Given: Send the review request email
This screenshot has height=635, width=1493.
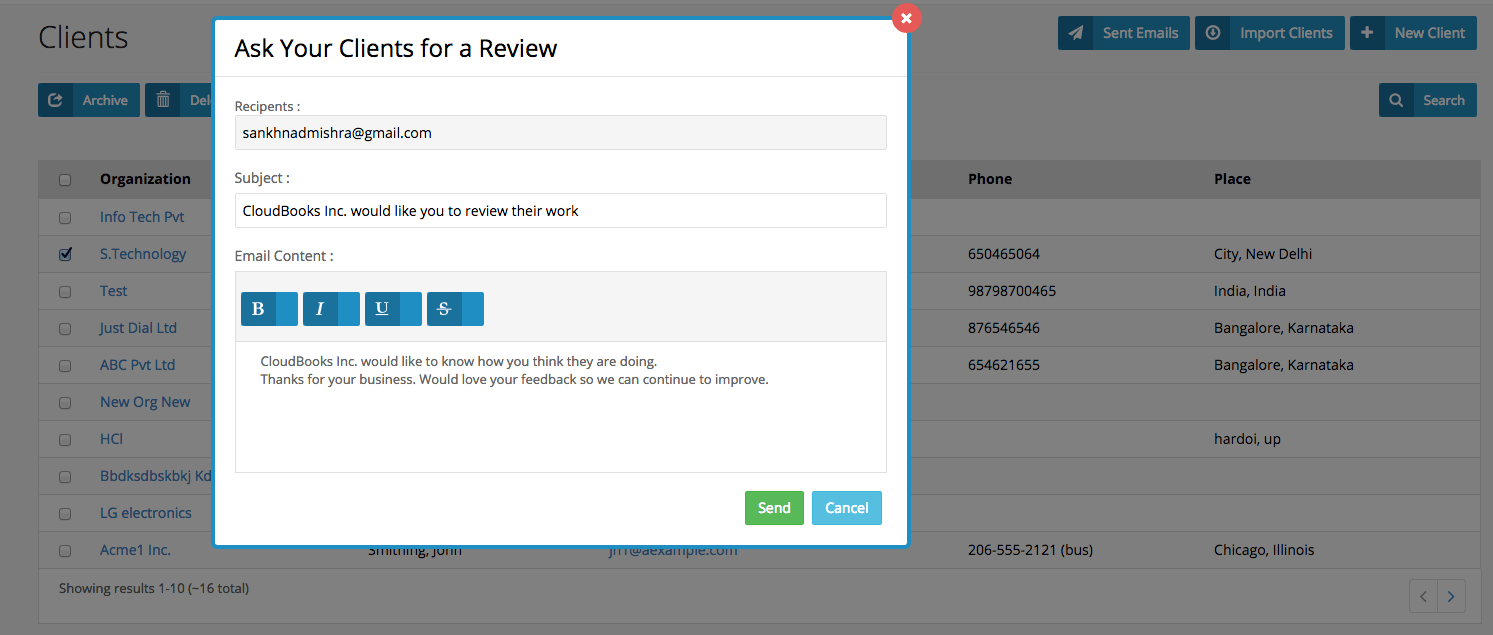Looking at the screenshot, I should pyautogui.click(x=774, y=508).
